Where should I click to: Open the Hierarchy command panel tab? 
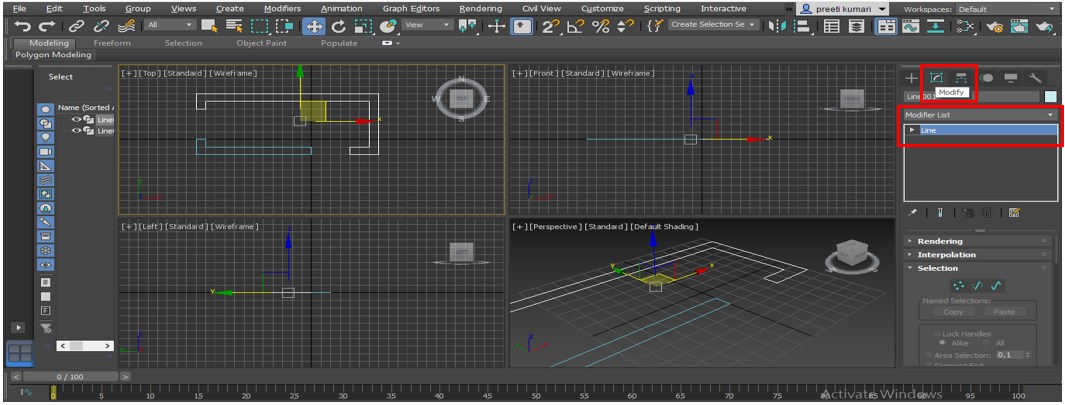[x=961, y=78]
